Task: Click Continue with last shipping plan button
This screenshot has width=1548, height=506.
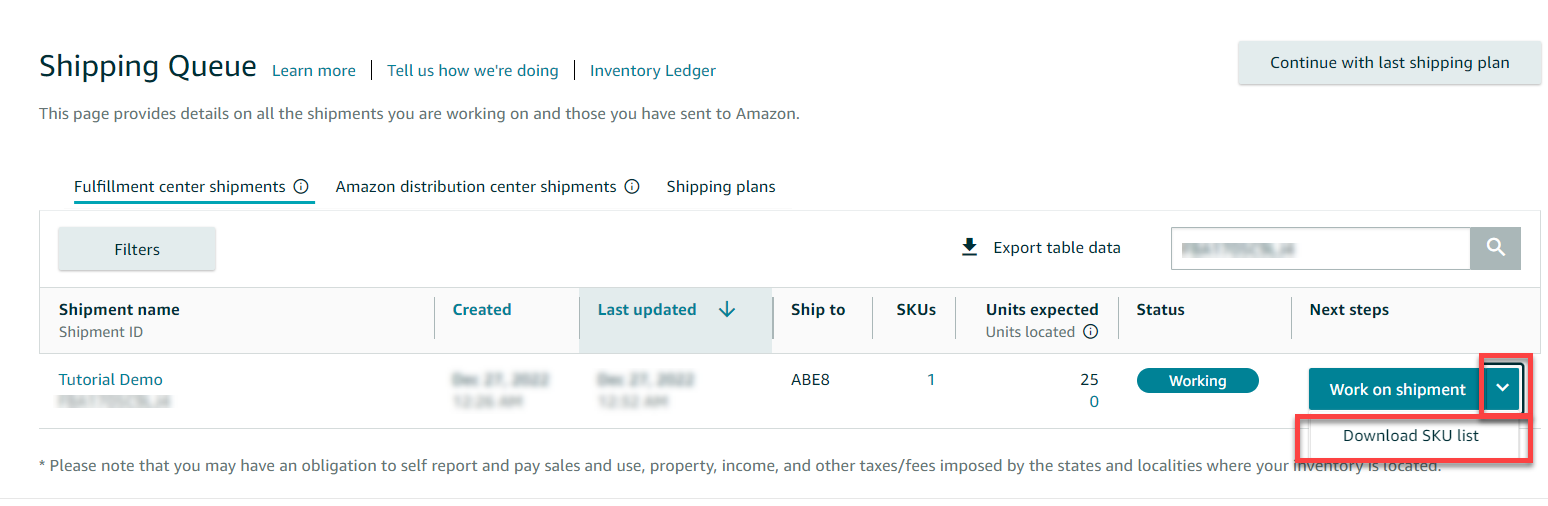Action: pyautogui.click(x=1390, y=62)
